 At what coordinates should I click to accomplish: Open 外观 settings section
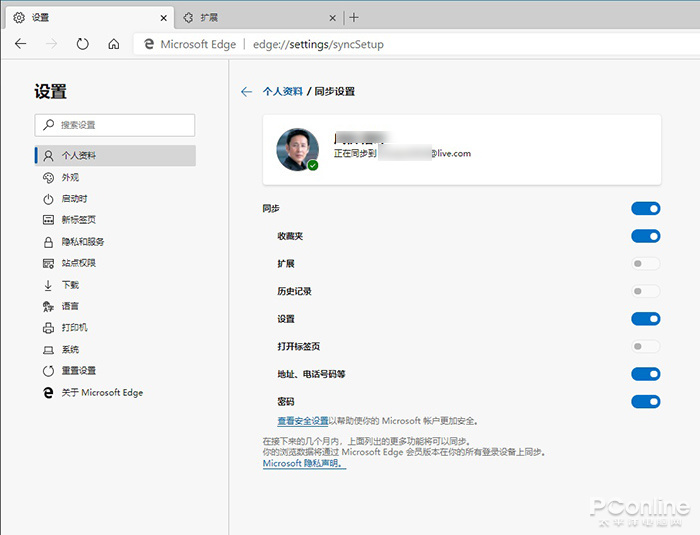pos(115,177)
